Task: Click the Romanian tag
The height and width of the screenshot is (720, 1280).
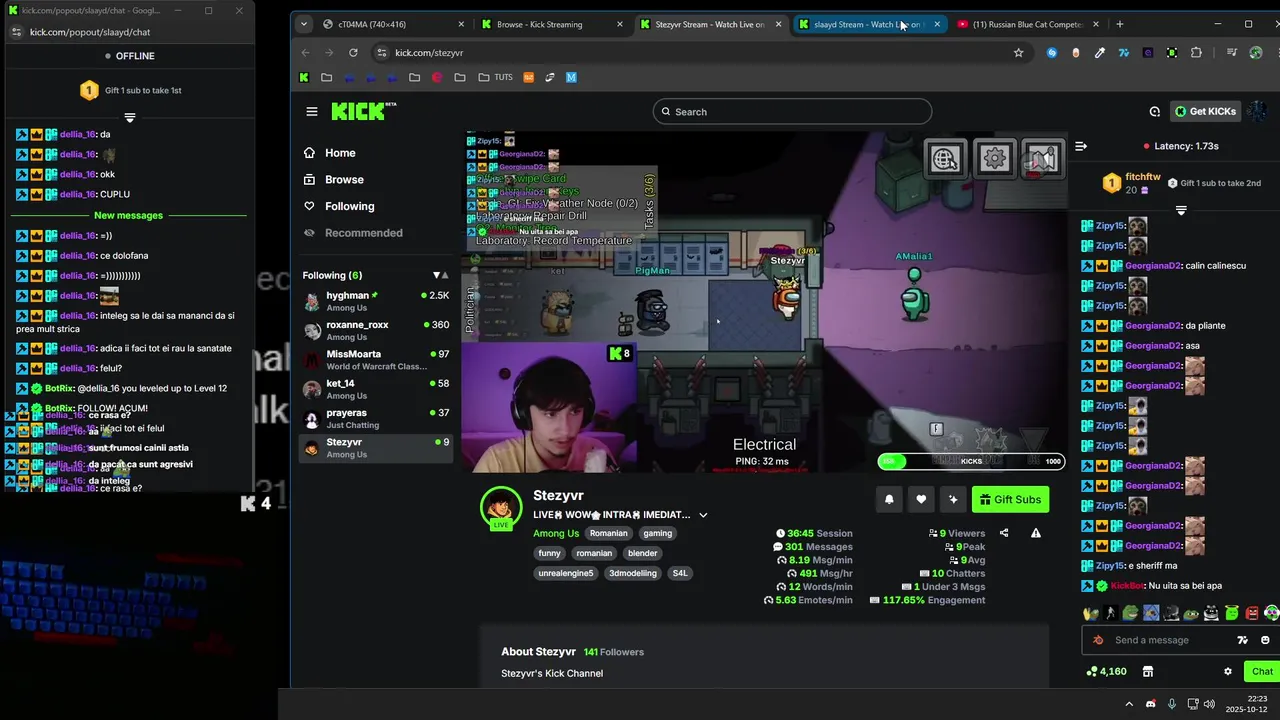Action: [608, 533]
